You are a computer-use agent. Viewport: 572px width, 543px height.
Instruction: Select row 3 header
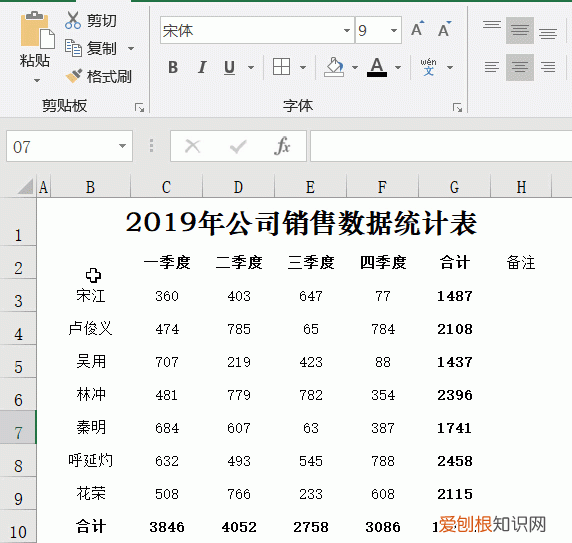click(18, 295)
